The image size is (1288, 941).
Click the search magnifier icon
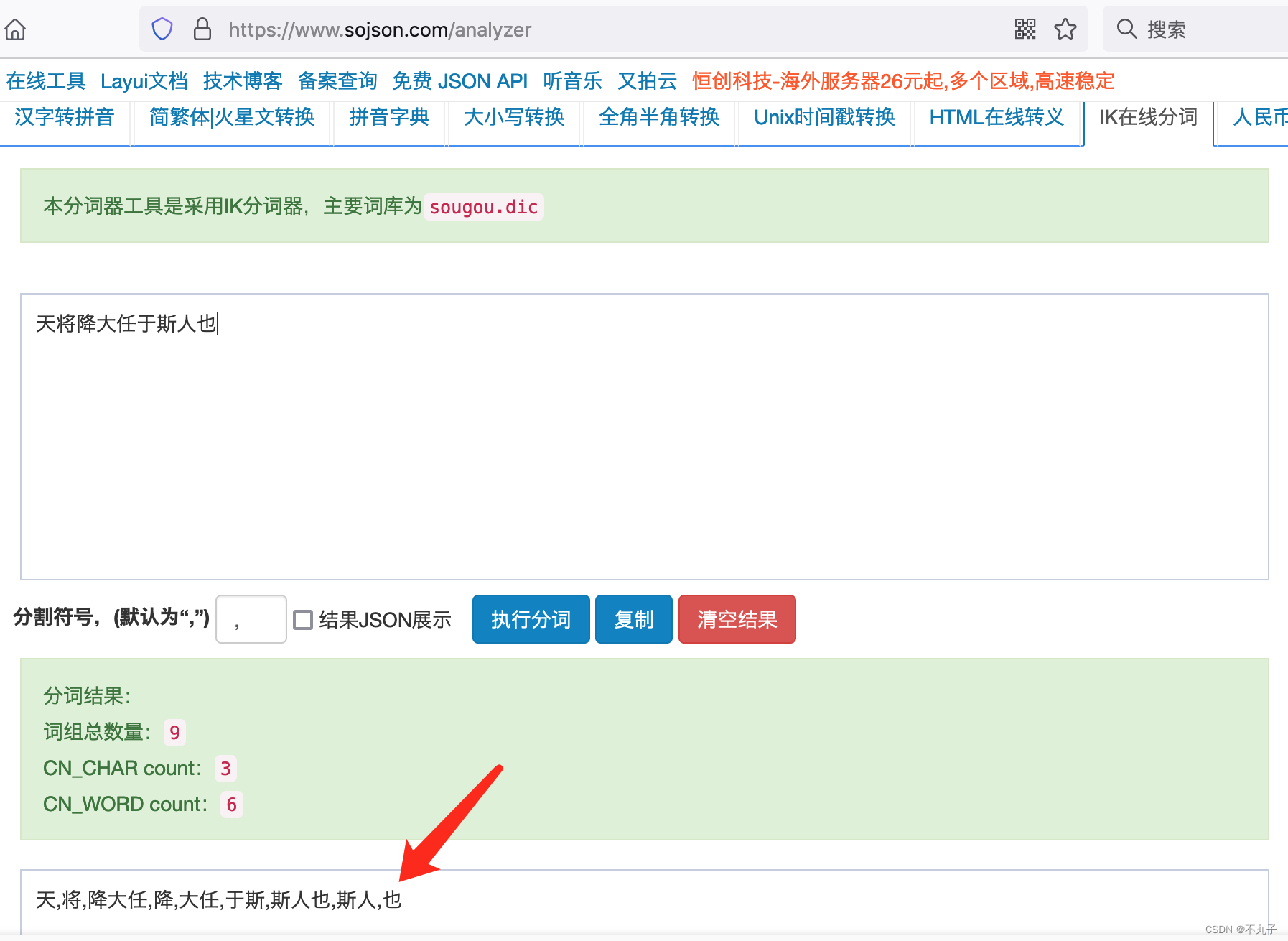[1126, 29]
